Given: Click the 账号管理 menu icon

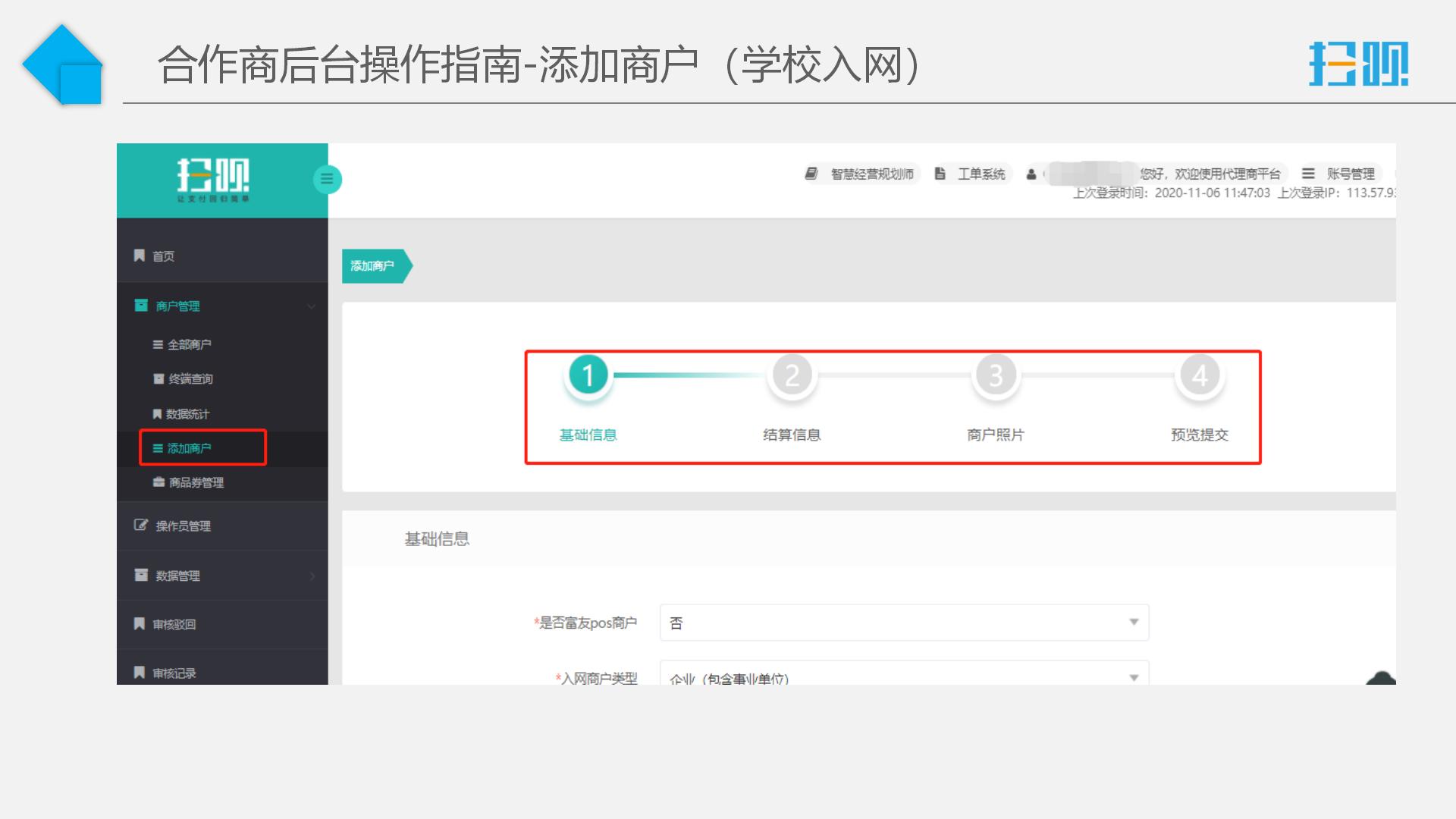Looking at the screenshot, I should click(1308, 174).
